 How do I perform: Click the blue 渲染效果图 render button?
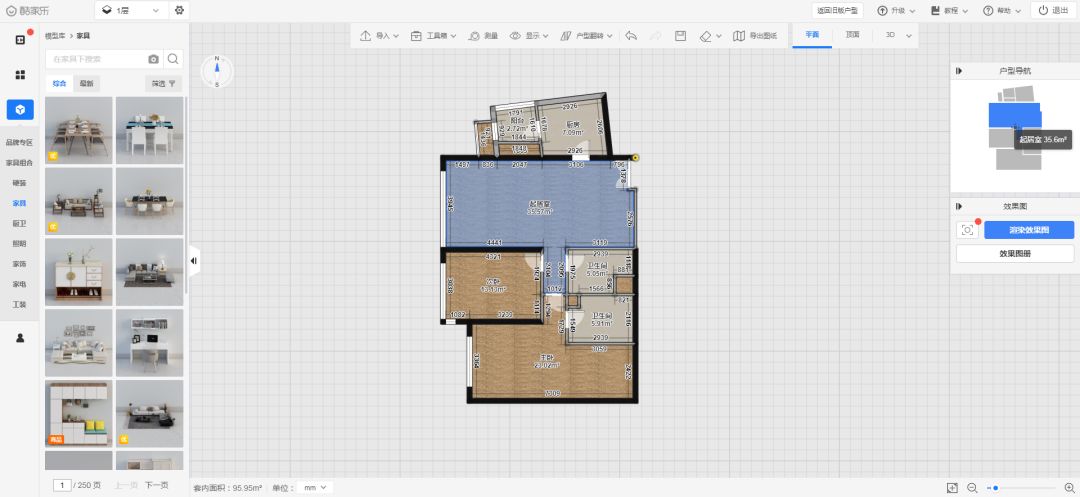point(1029,230)
